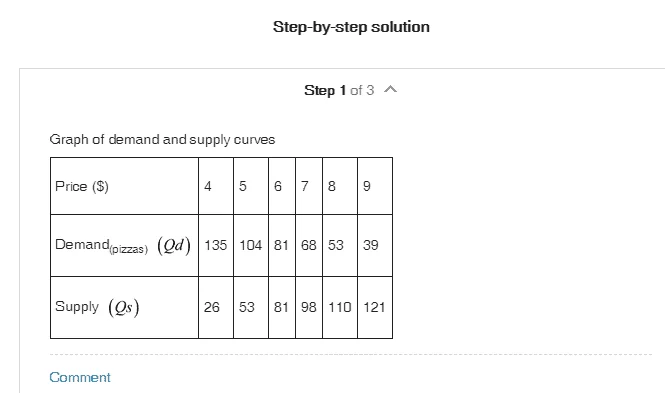The image size is (665, 393).
Task: Click the supply value 53 cell
Action: [x=251, y=307]
